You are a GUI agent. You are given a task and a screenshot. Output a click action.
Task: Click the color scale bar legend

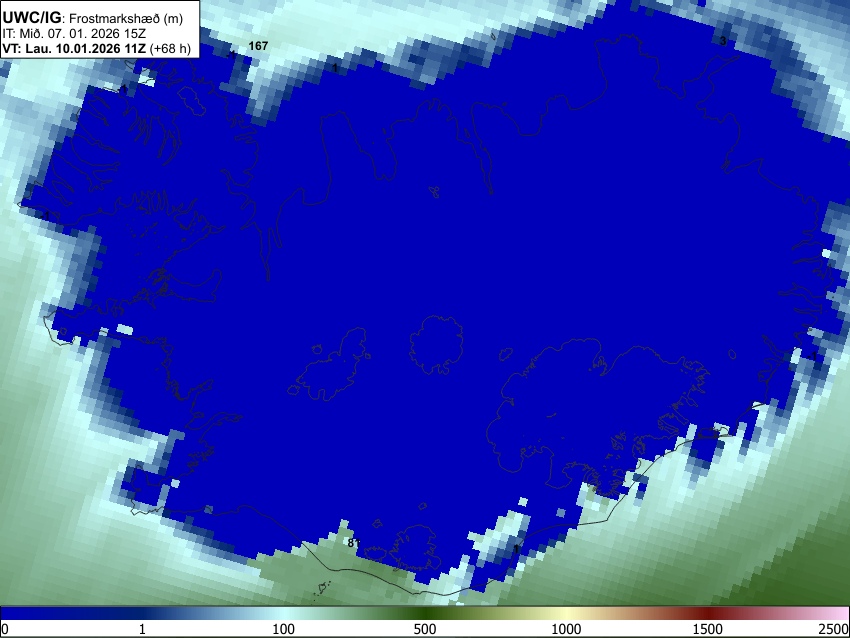[425, 614]
